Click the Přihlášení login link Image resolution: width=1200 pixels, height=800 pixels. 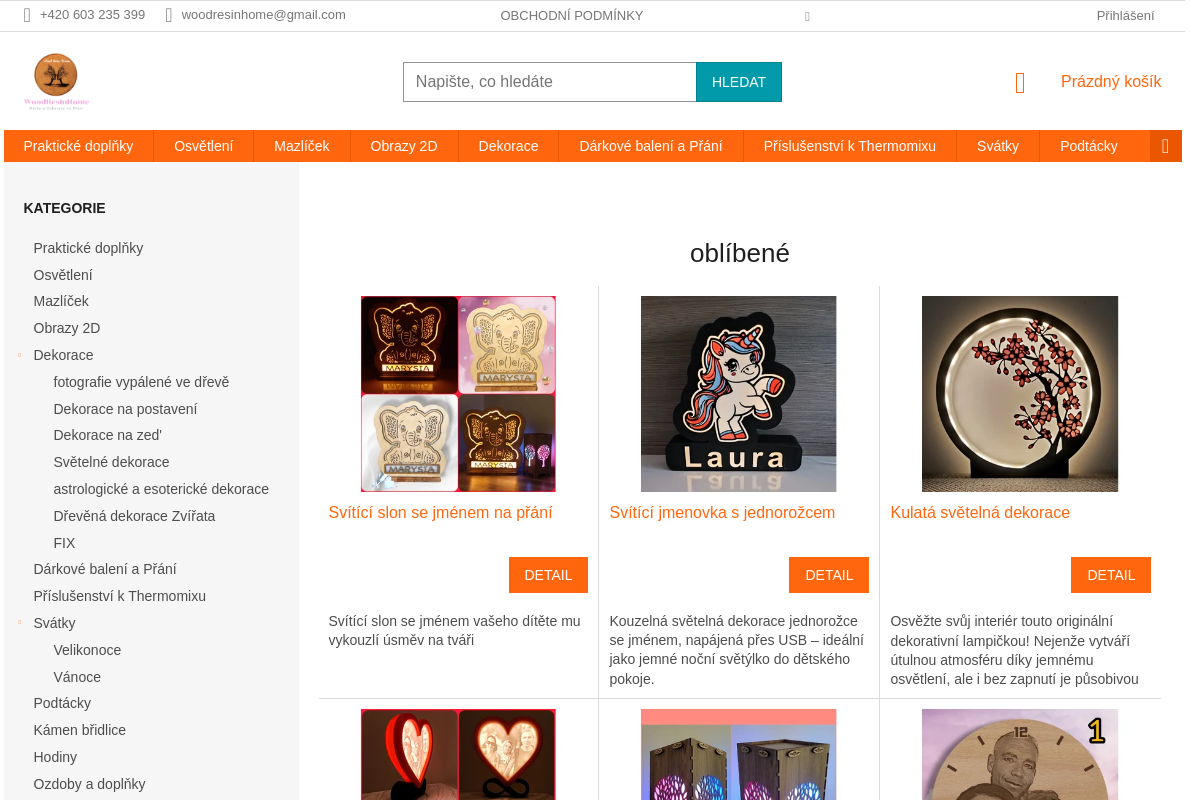pyautogui.click(x=1125, y=16)
